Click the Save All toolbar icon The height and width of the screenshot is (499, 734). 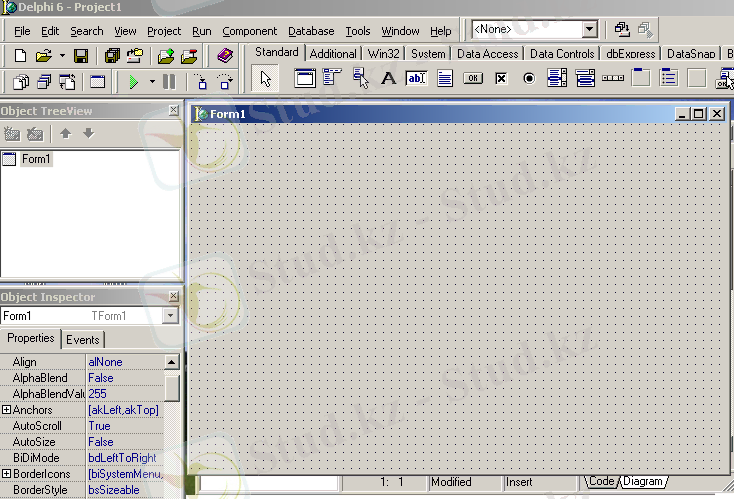pos(112,56)
